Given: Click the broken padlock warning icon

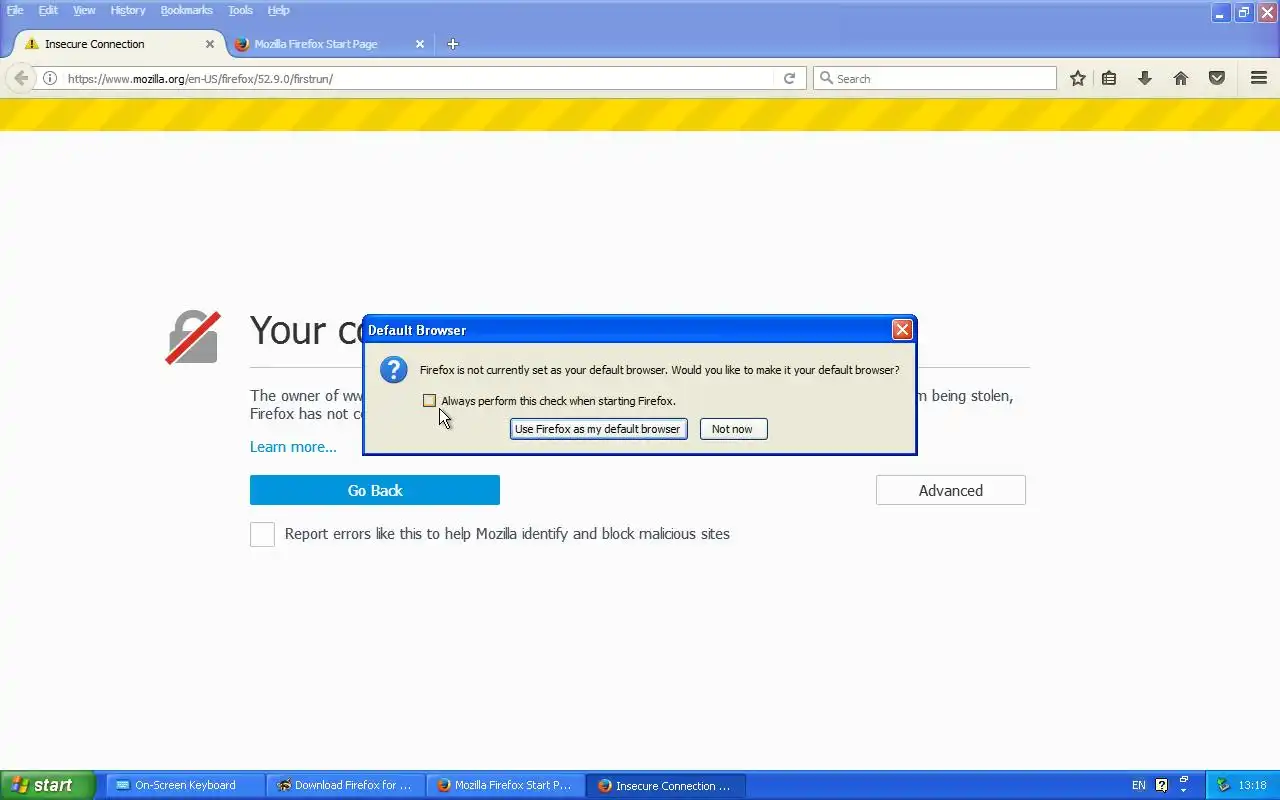Looking at the screenshot, I should [x=193, y=337].
